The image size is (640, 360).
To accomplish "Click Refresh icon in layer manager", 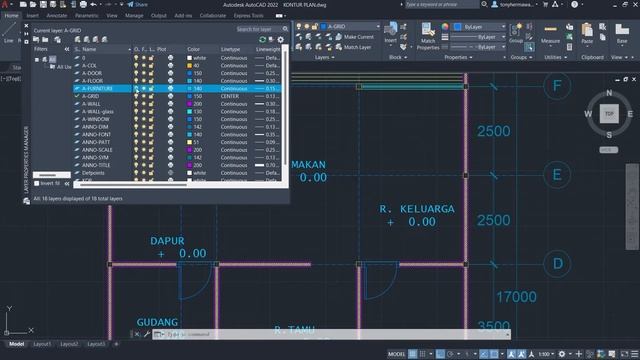I will 262,40.
